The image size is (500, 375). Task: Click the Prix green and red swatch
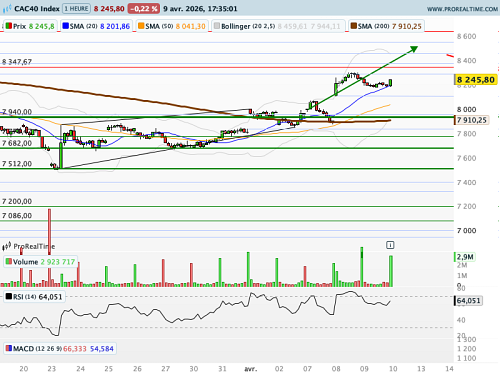point(9,26)
